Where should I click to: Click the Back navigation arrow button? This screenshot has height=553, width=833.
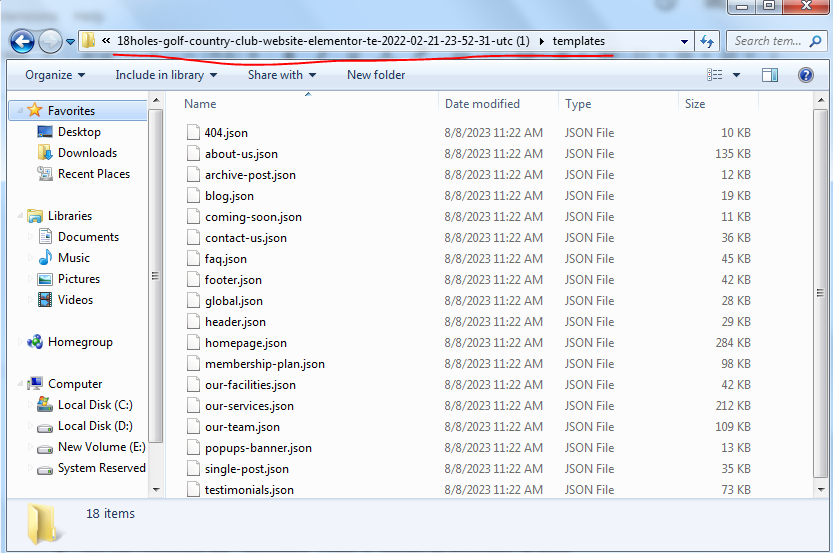(x=22, y=41)
